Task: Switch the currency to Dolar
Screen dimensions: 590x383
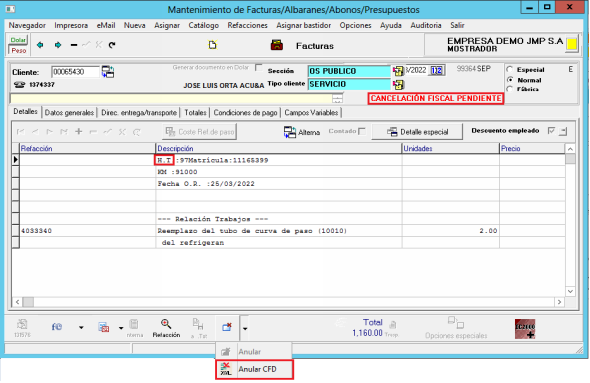Action: pyautogui.click(x=18, y=40)
